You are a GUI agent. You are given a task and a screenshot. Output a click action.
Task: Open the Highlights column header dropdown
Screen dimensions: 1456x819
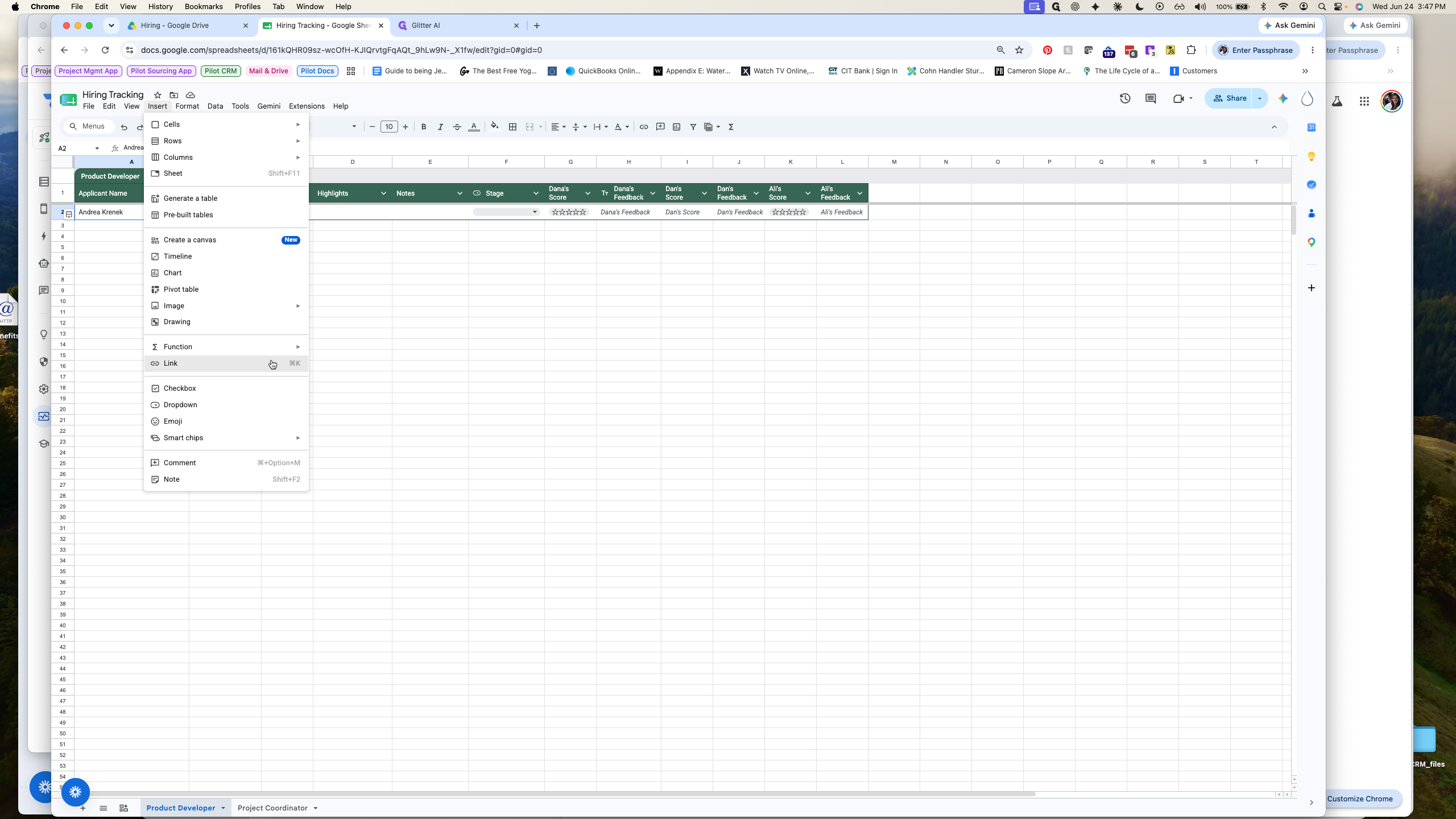384,193
